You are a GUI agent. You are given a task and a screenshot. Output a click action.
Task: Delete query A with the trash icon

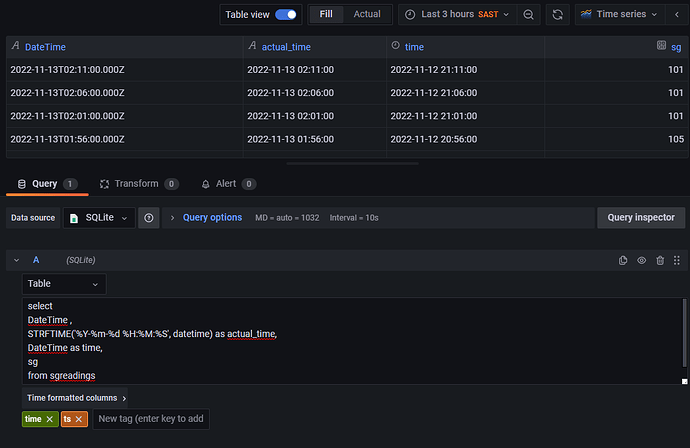click(660, 261)
